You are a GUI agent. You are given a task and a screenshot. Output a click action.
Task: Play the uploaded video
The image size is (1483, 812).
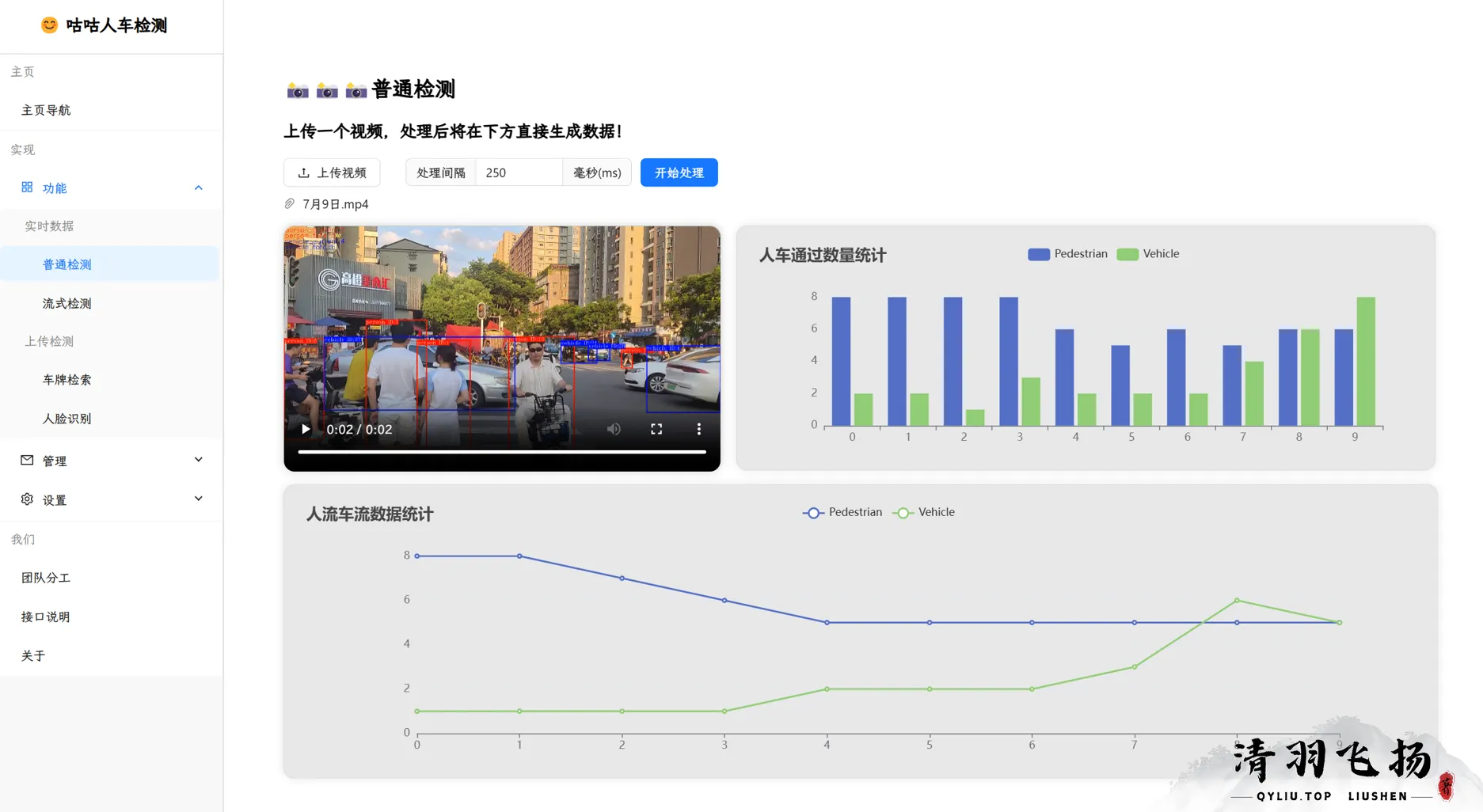point(306,429)
